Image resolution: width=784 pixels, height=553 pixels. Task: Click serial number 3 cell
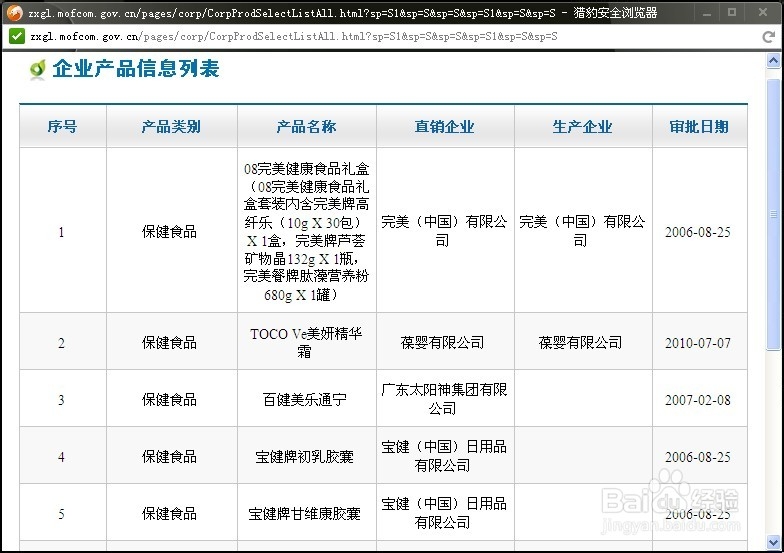point(62,400)
